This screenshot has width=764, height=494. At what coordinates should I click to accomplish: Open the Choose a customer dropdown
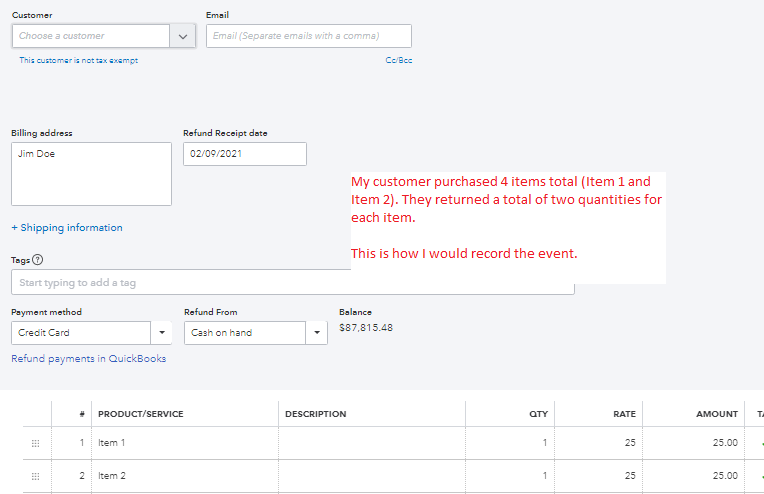183,36
